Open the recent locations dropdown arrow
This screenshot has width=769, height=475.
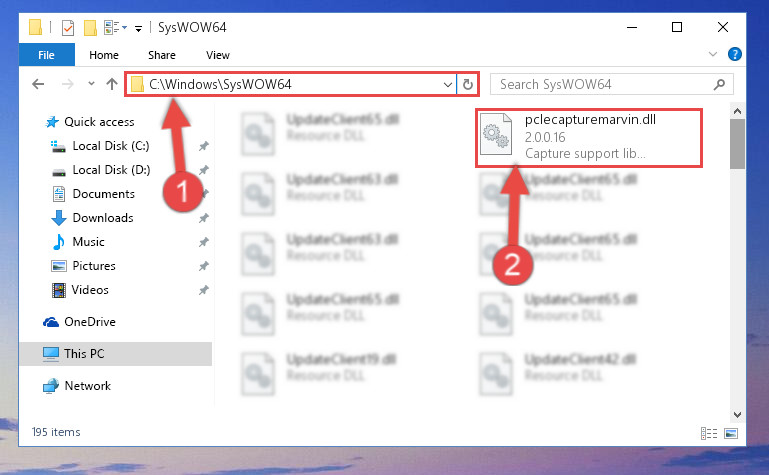91,84
